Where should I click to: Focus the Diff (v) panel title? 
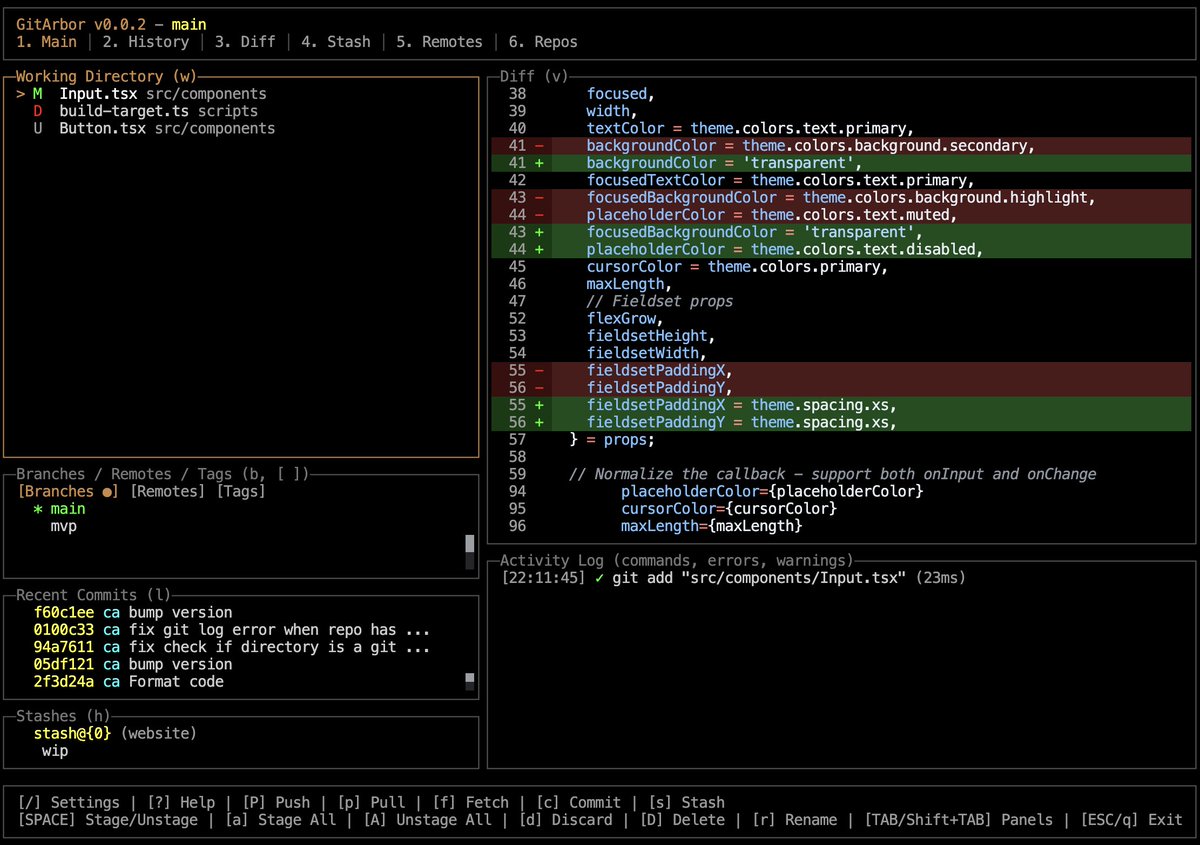point(533,76)
